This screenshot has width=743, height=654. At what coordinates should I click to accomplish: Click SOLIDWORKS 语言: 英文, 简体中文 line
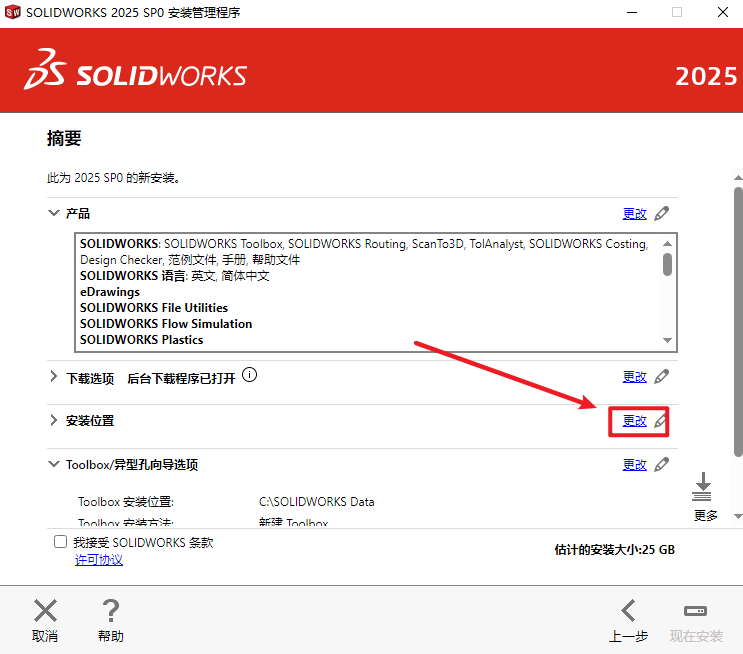(x=175, y=276)
